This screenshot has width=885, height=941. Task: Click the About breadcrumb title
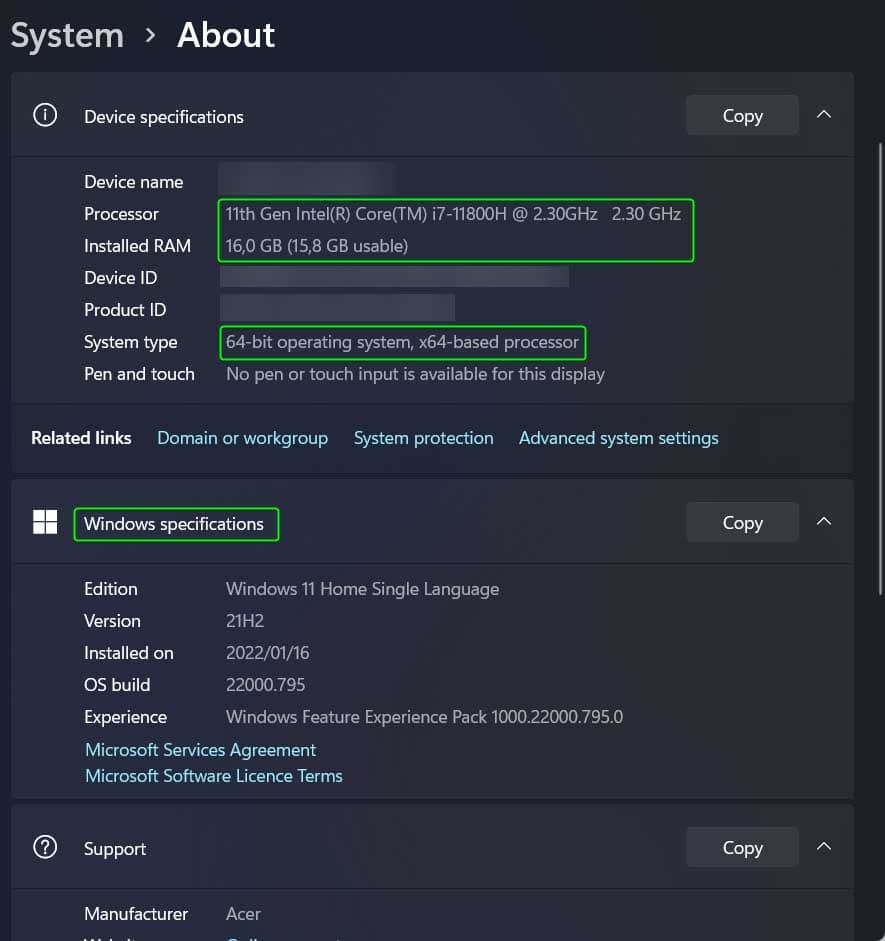(226, 35)
